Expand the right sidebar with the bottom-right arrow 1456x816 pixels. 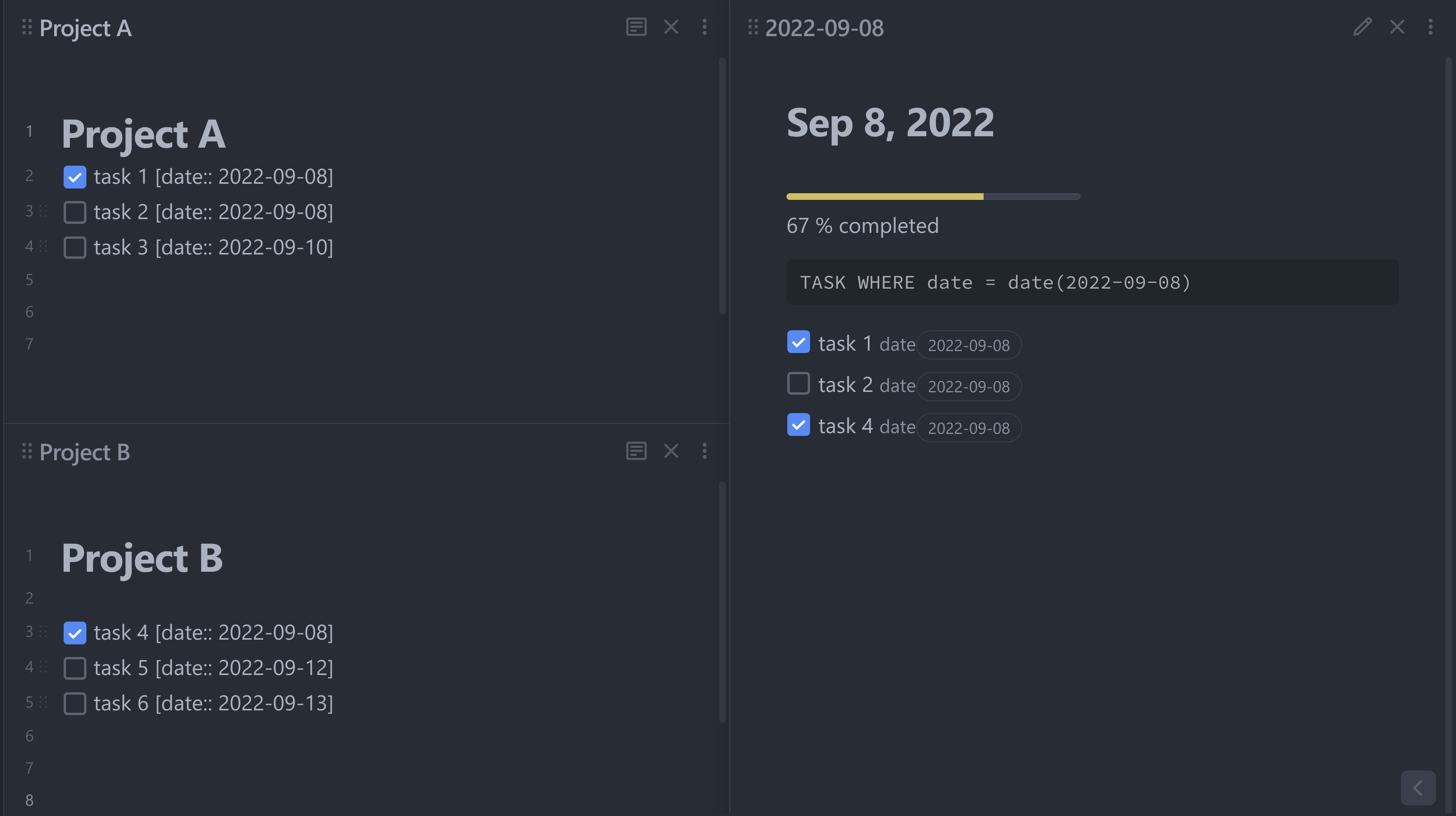click(1418, 787)
